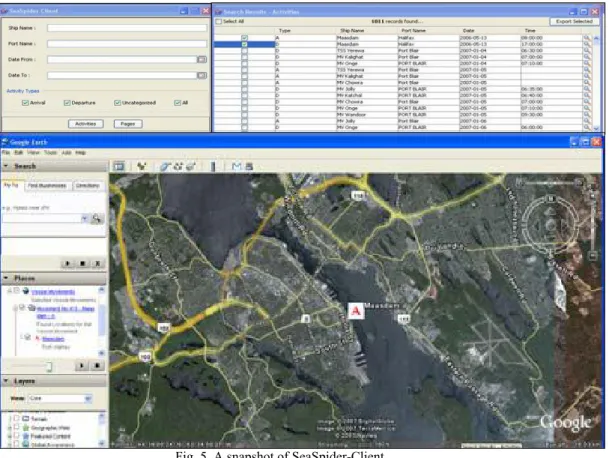
Task: Click the Featured Content layer icon
Action: click(26, 436)
